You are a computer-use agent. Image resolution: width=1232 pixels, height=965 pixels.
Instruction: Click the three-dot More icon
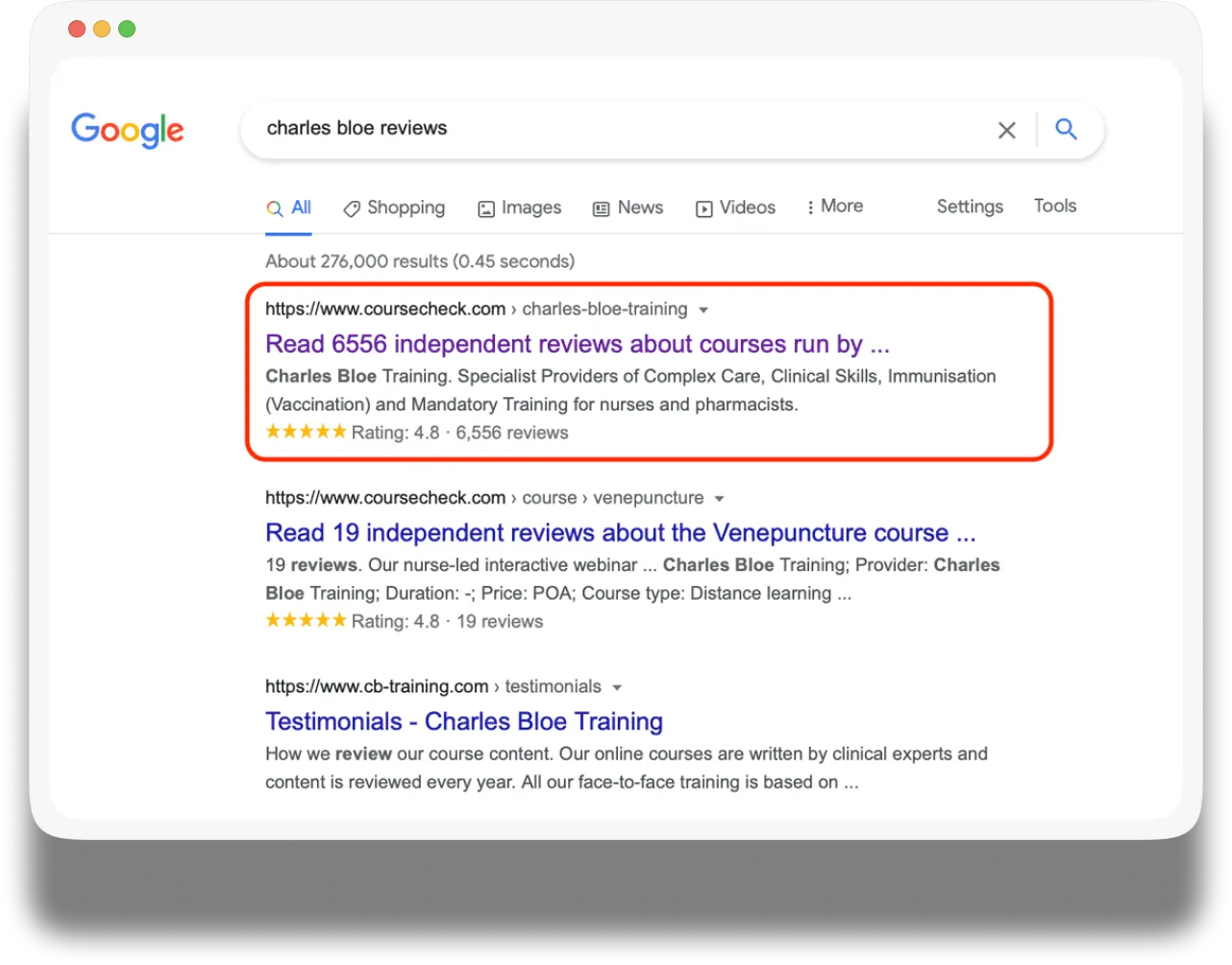pyautogui.click(x=810, y=207)
